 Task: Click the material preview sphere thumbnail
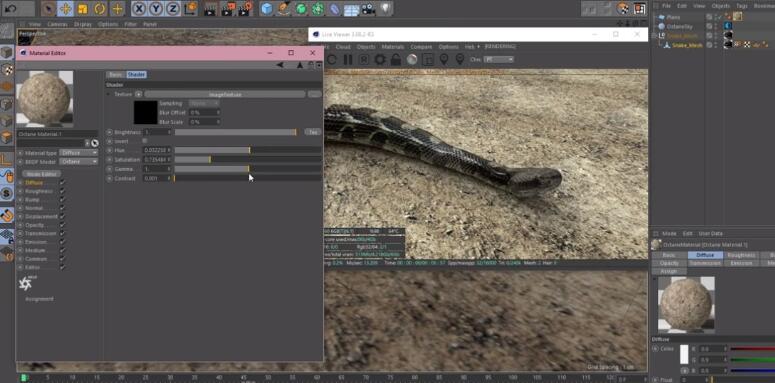point(44,99)
